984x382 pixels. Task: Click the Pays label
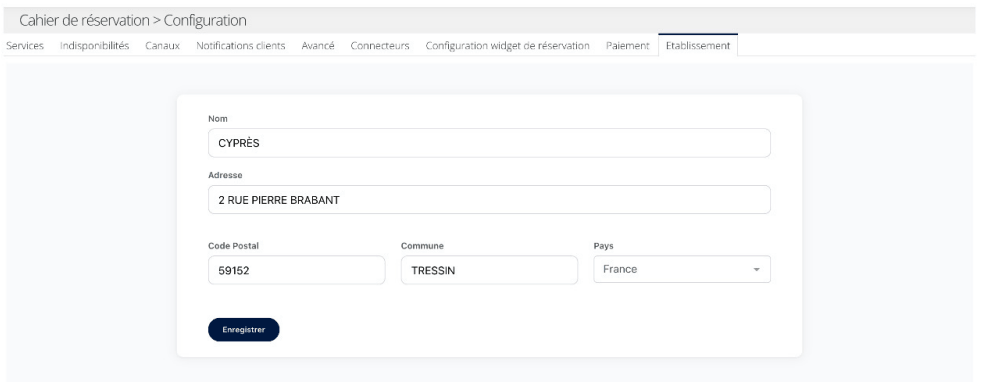pyautogui.click(x=603, y=246)
